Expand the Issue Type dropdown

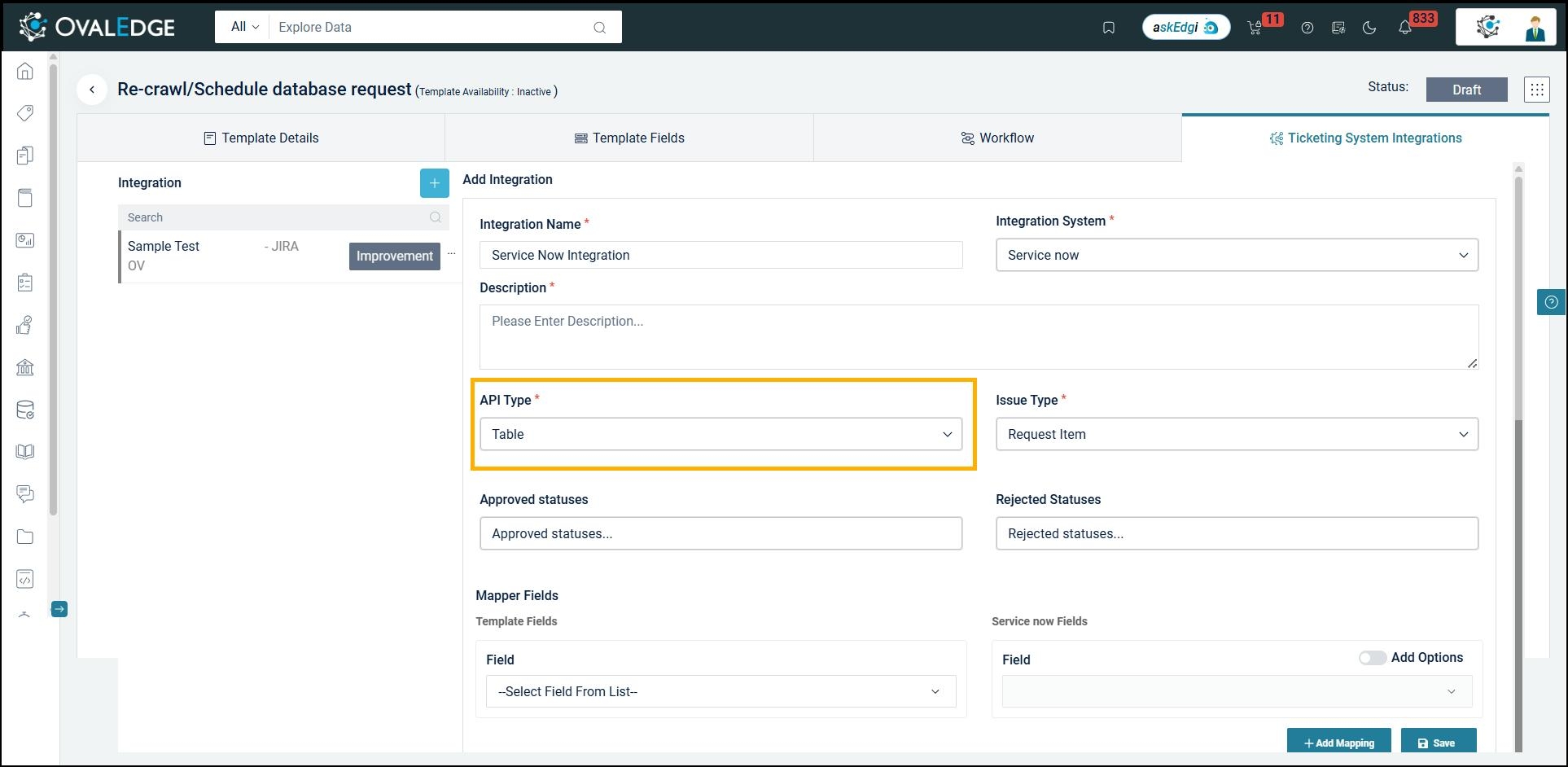pyautogui.click(x=1236, y=434)
